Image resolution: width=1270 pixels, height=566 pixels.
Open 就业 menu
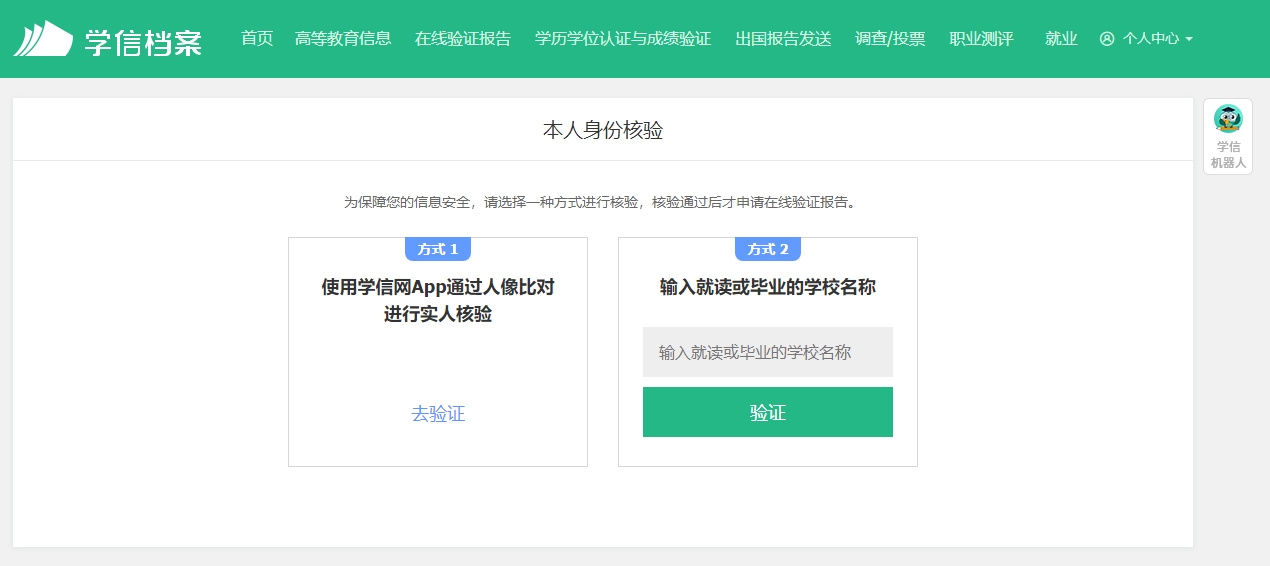1061,39
